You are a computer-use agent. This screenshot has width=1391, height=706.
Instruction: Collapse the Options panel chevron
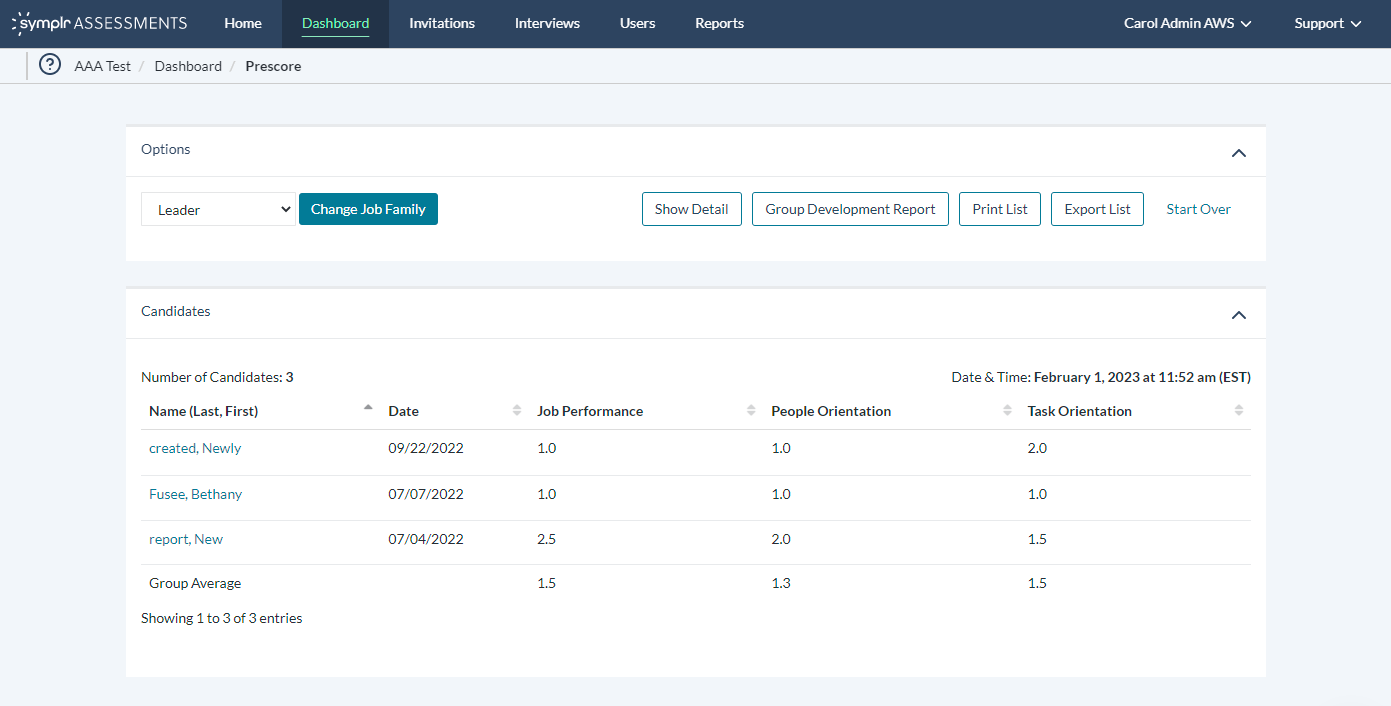pos(1238,153)
